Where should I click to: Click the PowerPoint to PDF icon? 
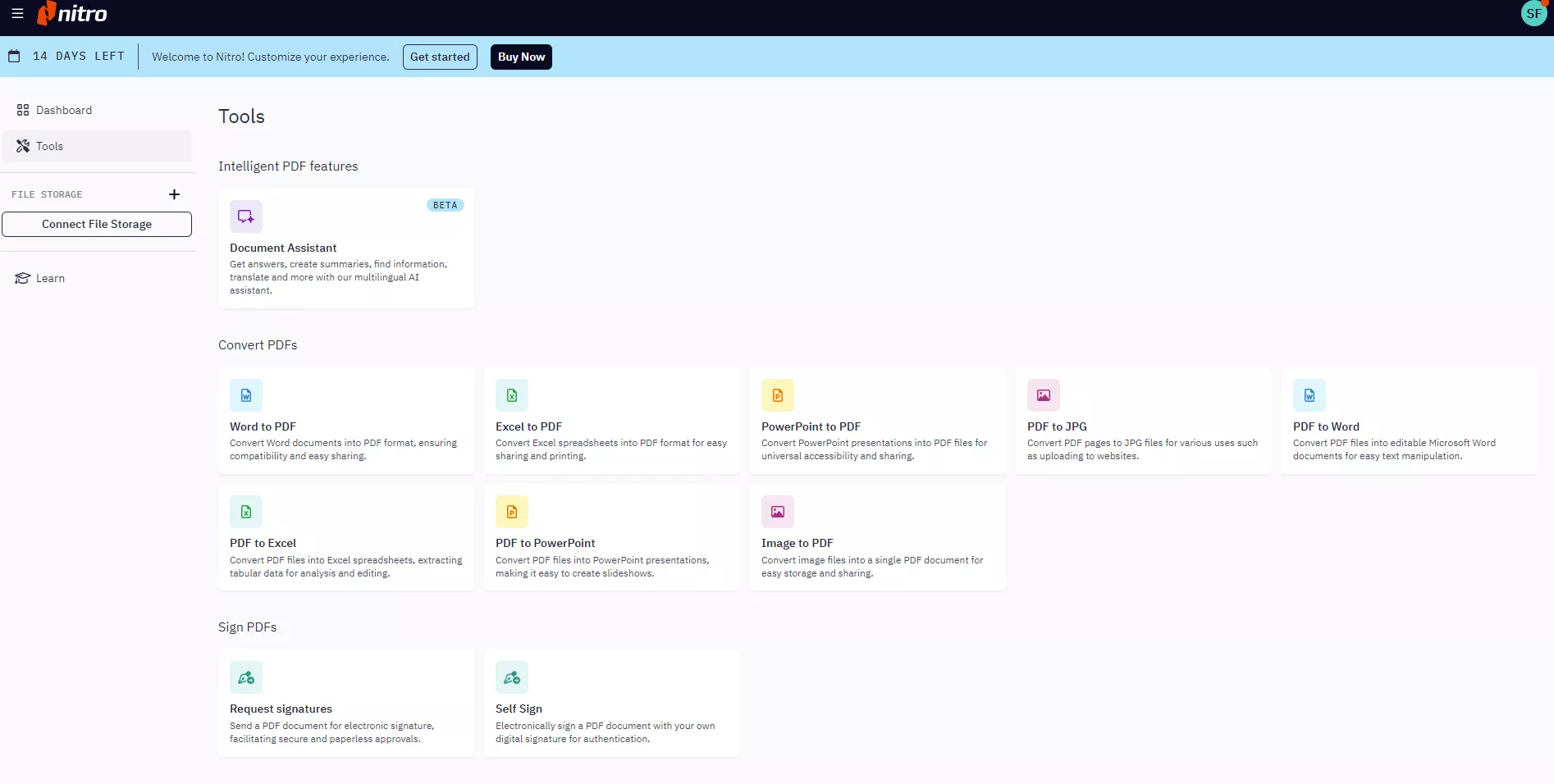(778, 395)
